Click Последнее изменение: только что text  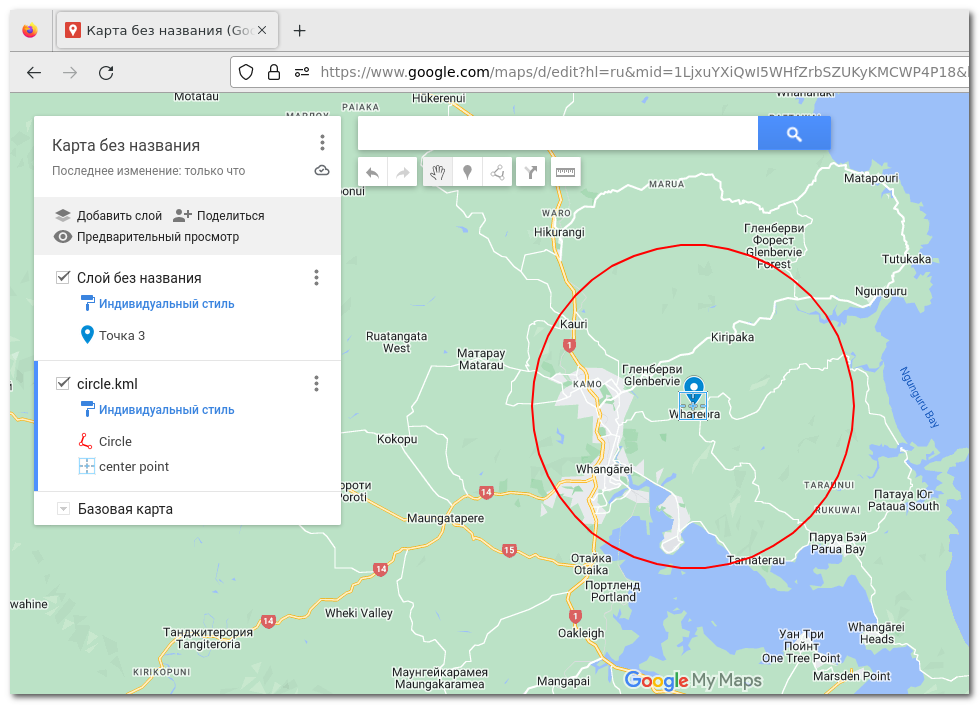click(148, 171)
